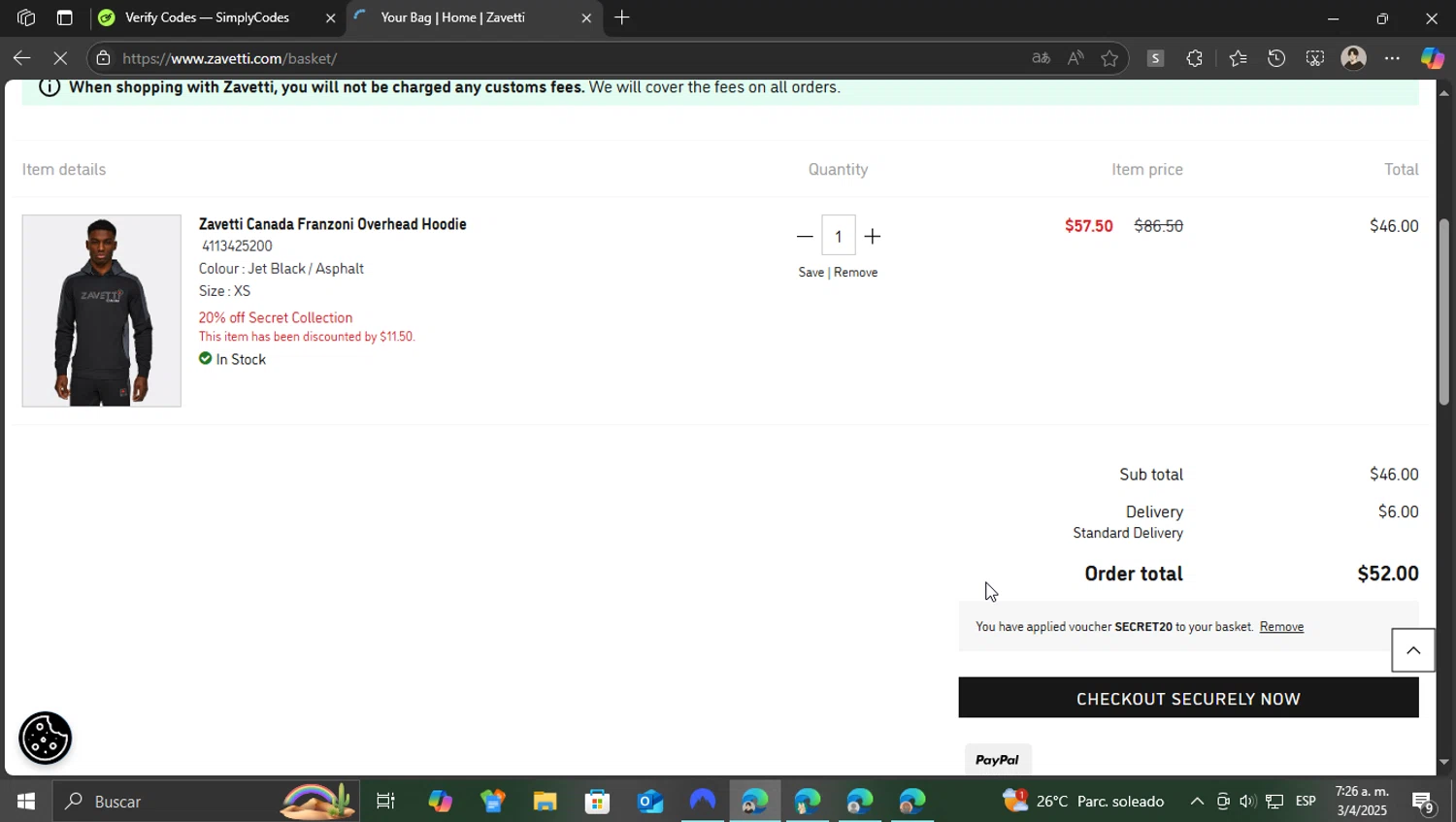Image resolution: width=1456 pixels, height=822 pixels.
Task: Open Edge settings and more menu
Action: coord(1392,58)
